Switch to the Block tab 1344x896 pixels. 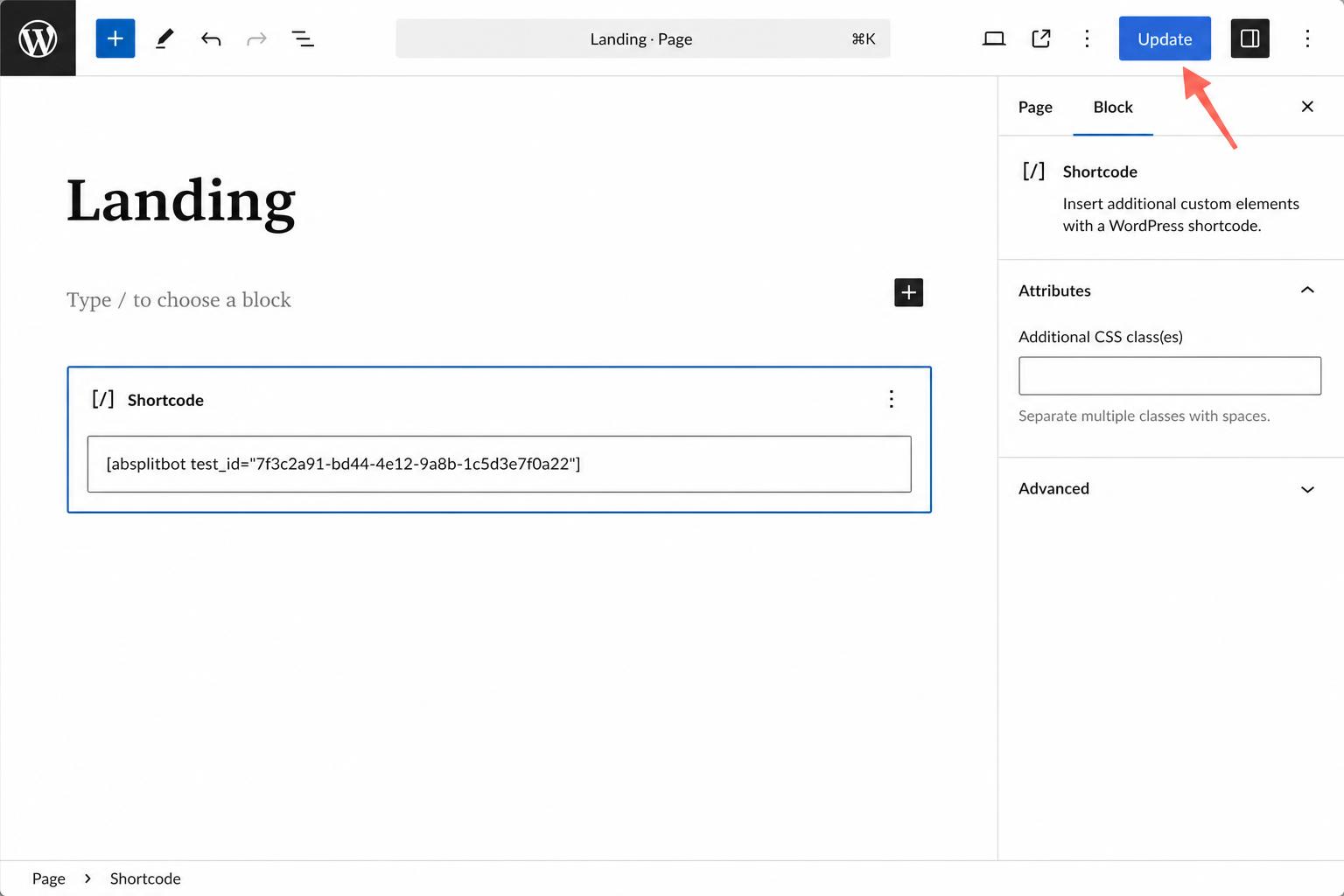click(1113, 107)
